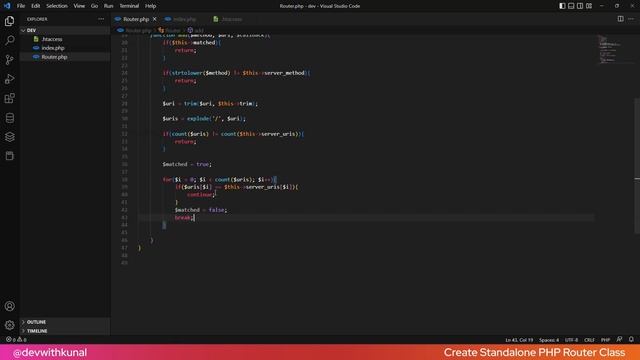The width and height of the screenshot is (640, 360).
Task: Open the Go menu
Action: 94,6
